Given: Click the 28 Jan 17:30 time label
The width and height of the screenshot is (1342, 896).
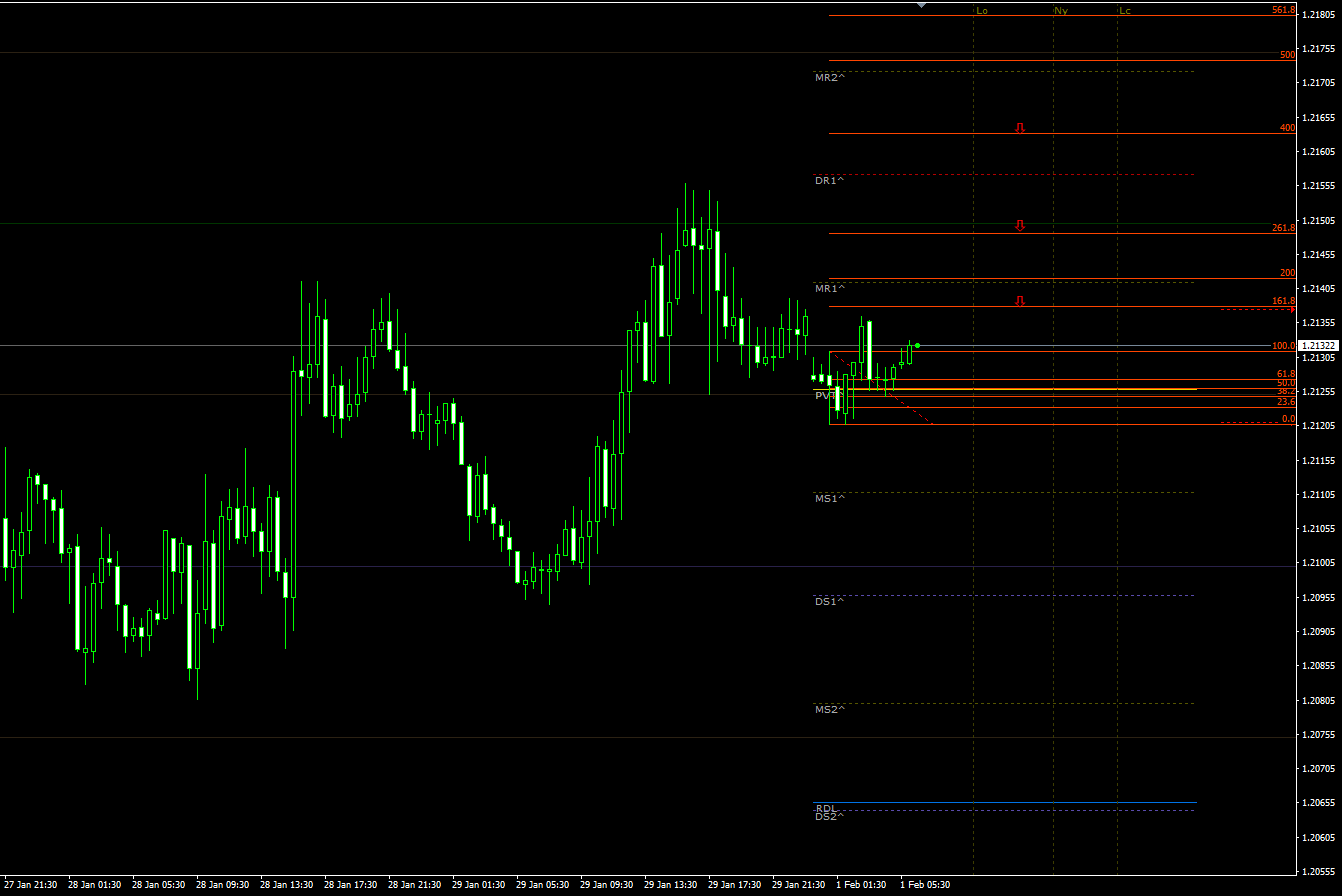Looking at the screenshot, I should tap(351, 885).
